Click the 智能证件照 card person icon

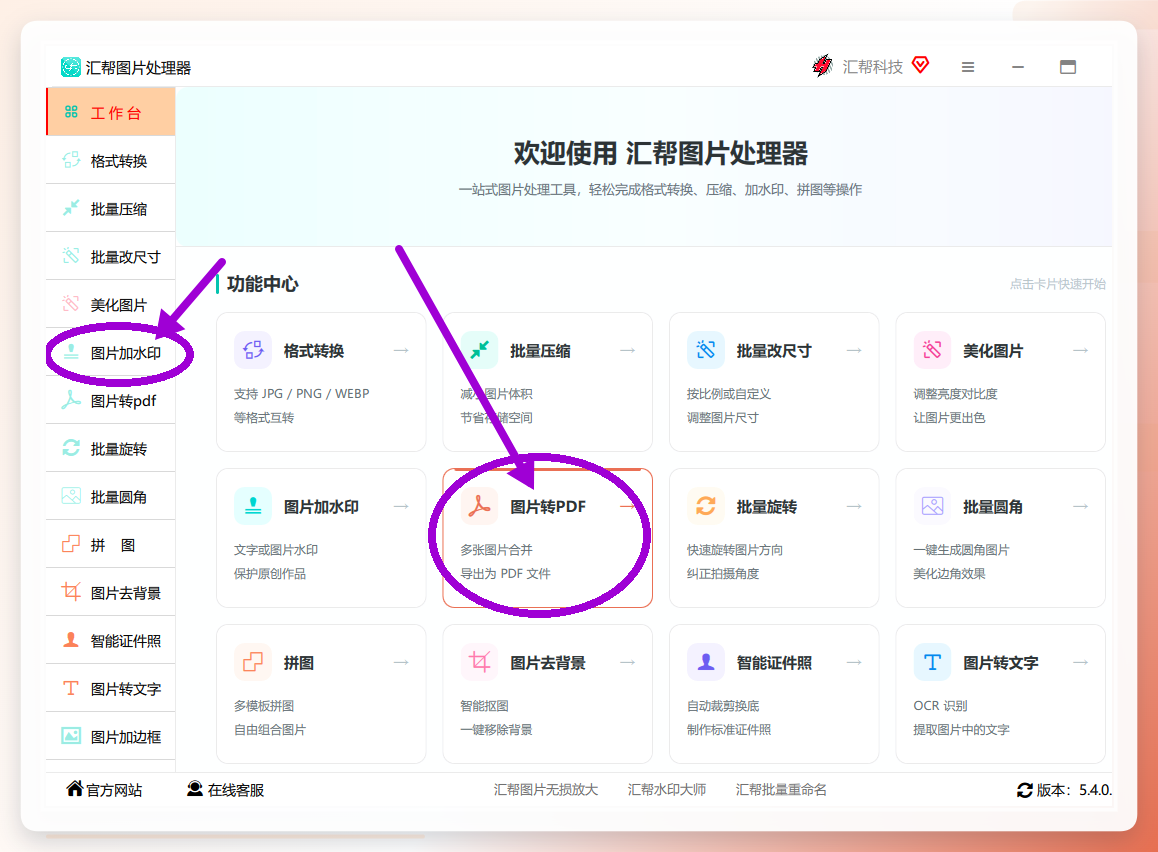[705, 662]
